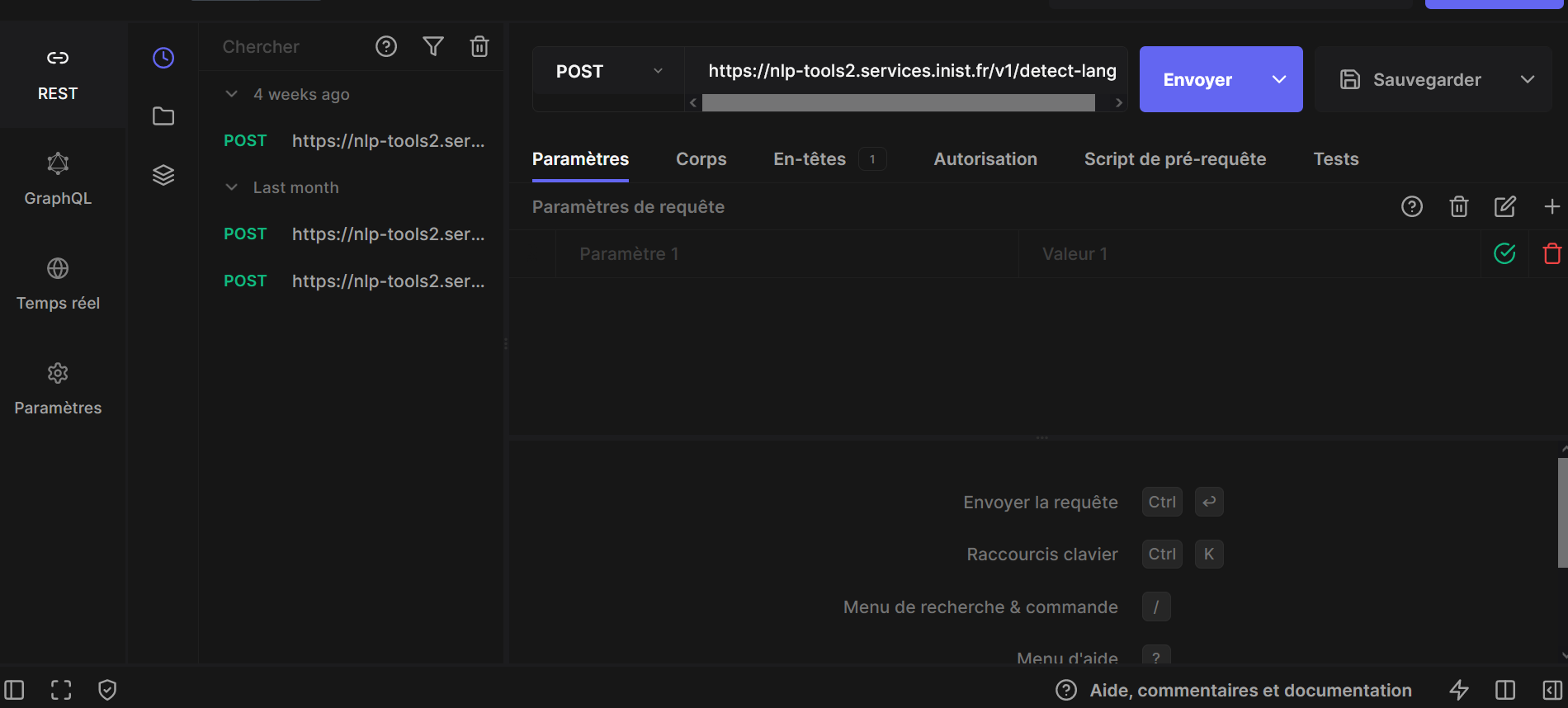Screen dimensions: 1568x708
Task: Open the Collections folder icon
Action: tap(163, 116)
